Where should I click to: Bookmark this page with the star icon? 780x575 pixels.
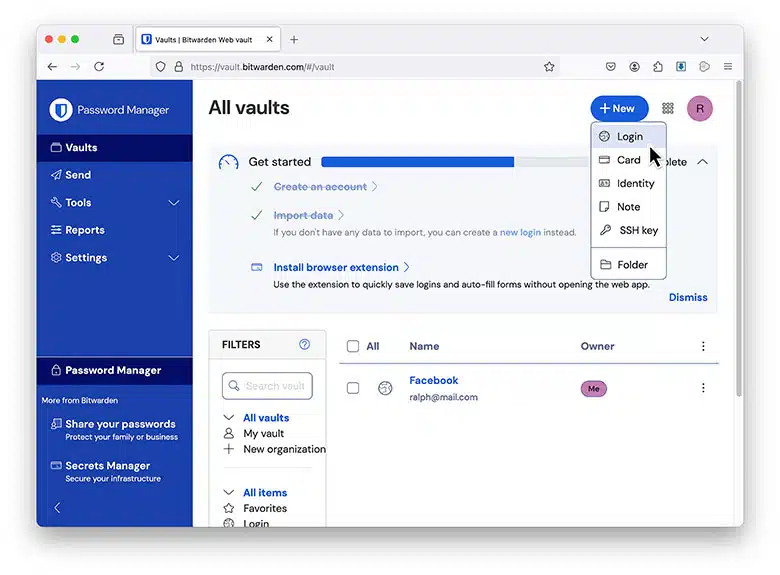click(549, 67)
